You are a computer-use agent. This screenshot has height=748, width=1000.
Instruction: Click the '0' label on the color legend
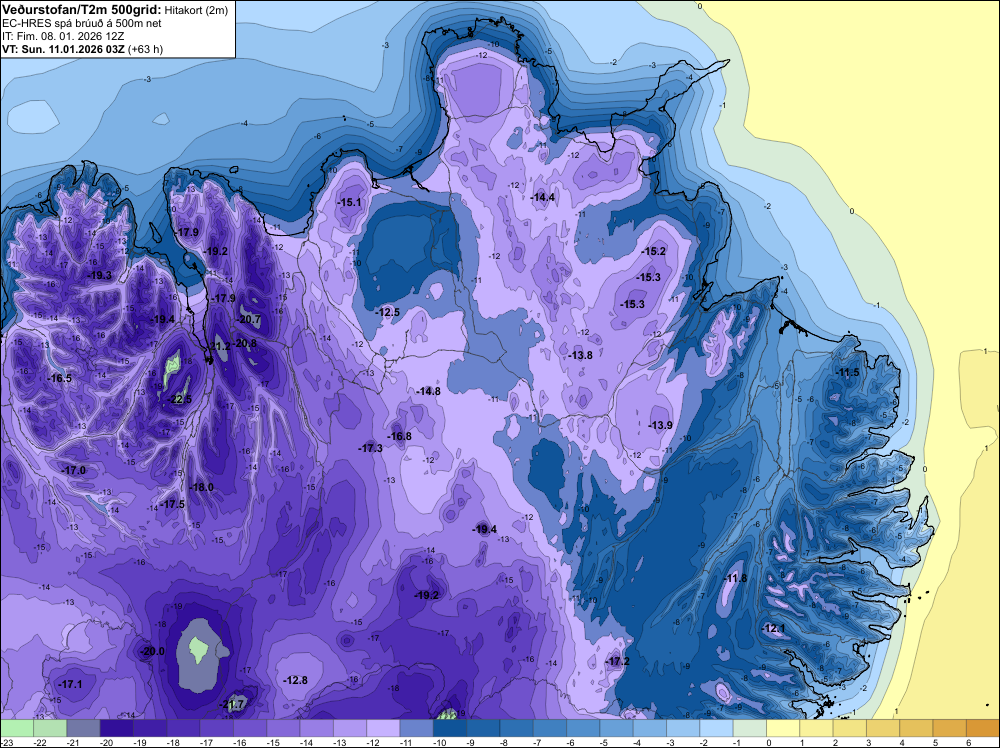(768, 742)
